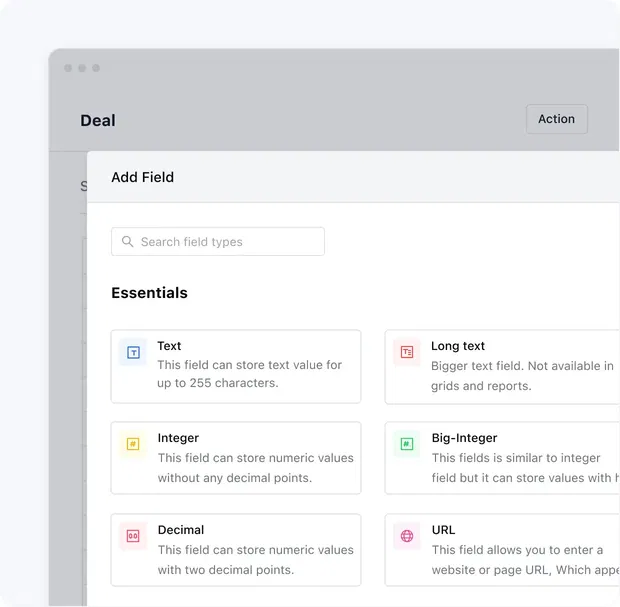620x607 pixels.
Task: Click the first gray window control dot
Action: click(68, 68)
